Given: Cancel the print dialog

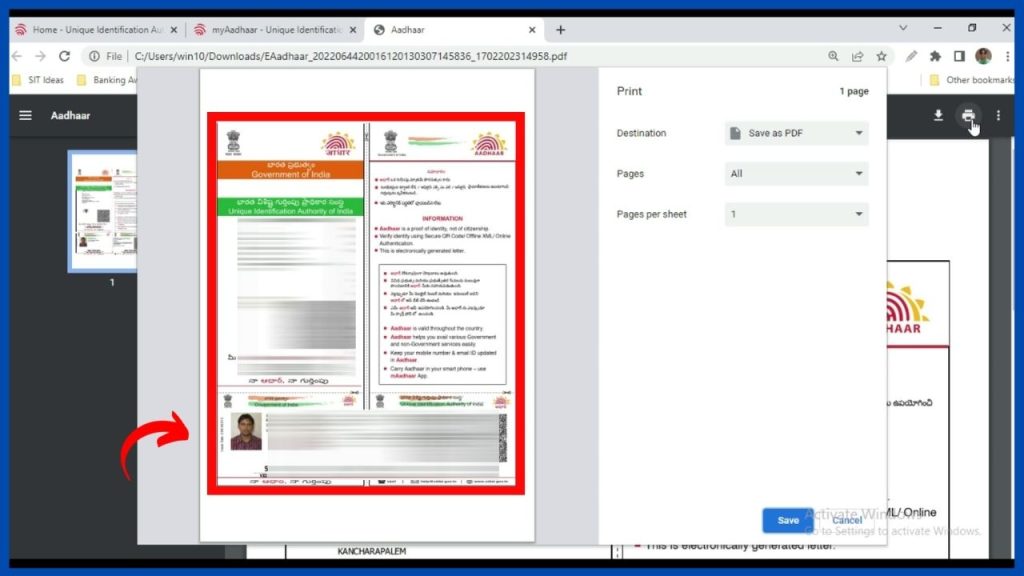Looking at the screenshot, I should (x=847, y=520).
